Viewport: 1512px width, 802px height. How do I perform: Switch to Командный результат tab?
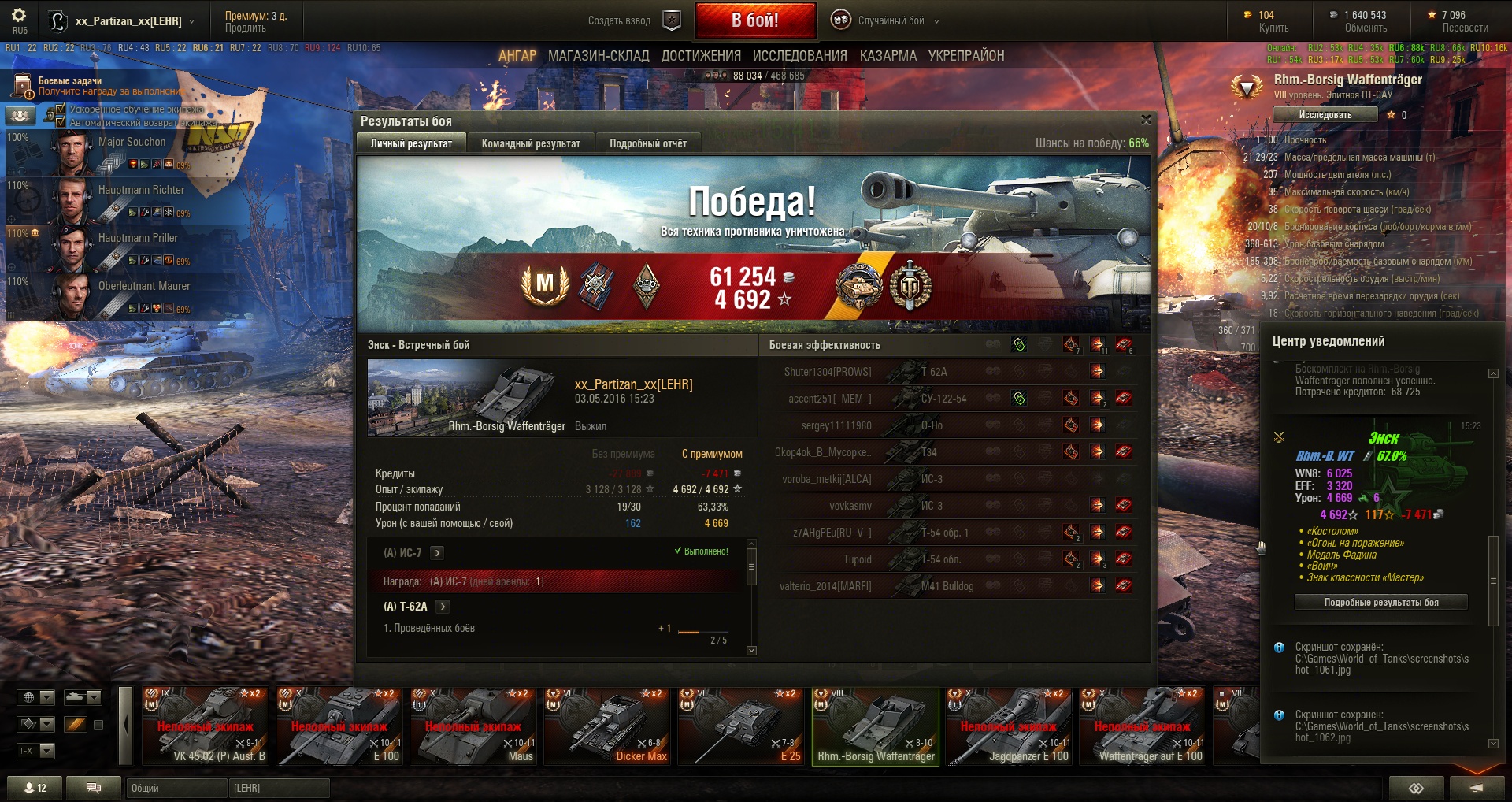click(531, 143)
